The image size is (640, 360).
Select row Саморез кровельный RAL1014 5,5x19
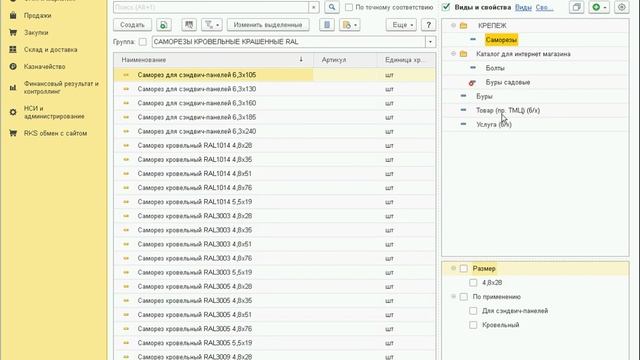coord(275,202)
